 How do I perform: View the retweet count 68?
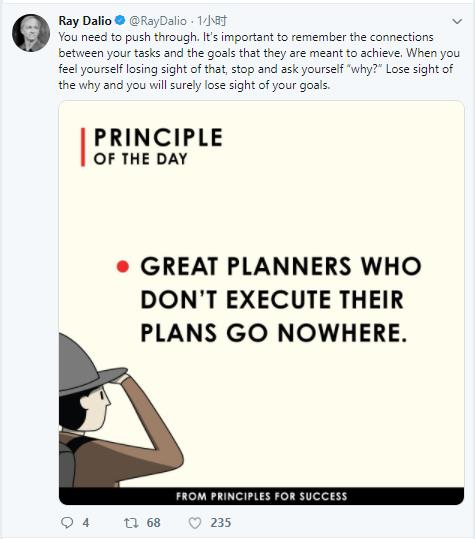pyautogui.click(x=154, y=523)
